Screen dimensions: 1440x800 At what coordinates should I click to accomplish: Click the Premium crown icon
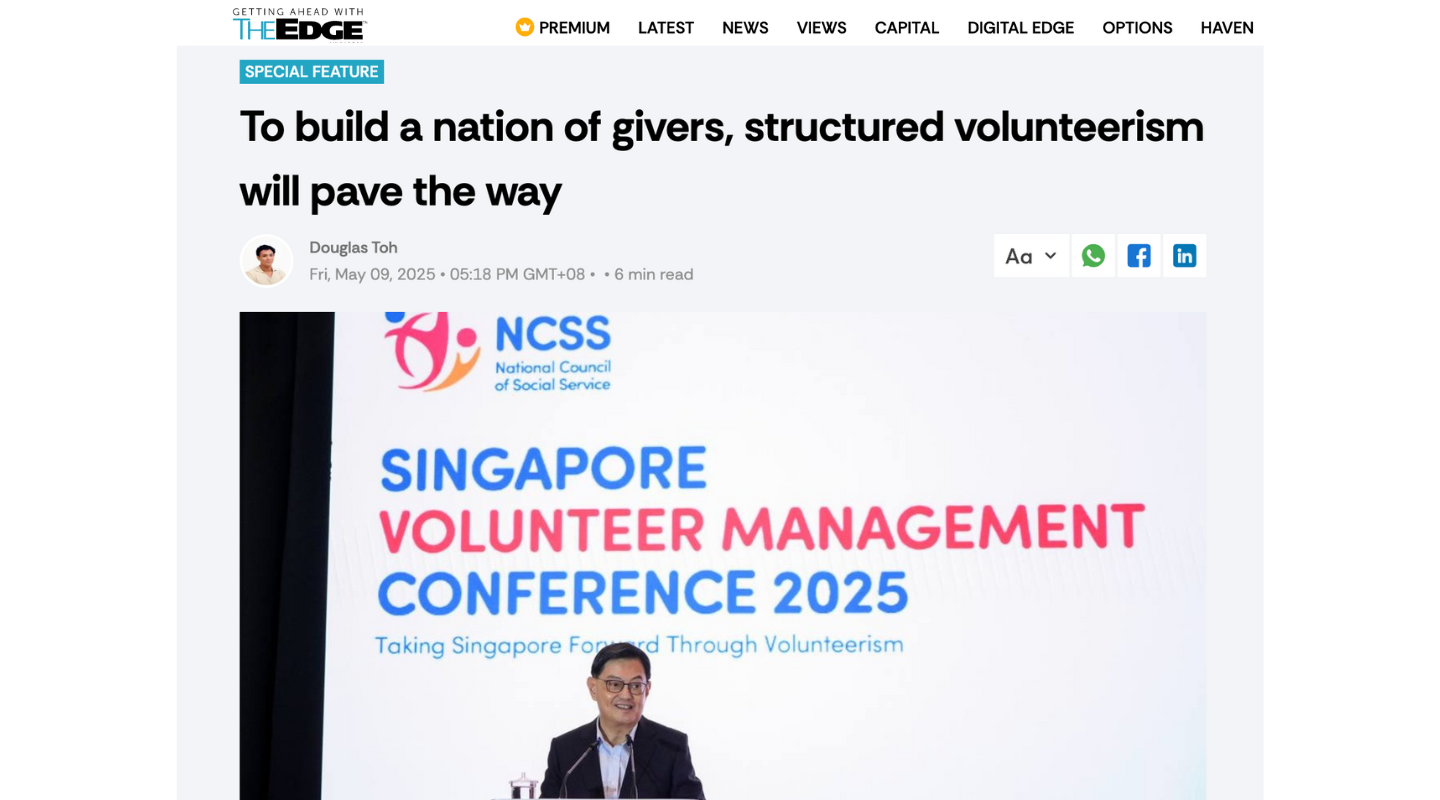point(524,27)
